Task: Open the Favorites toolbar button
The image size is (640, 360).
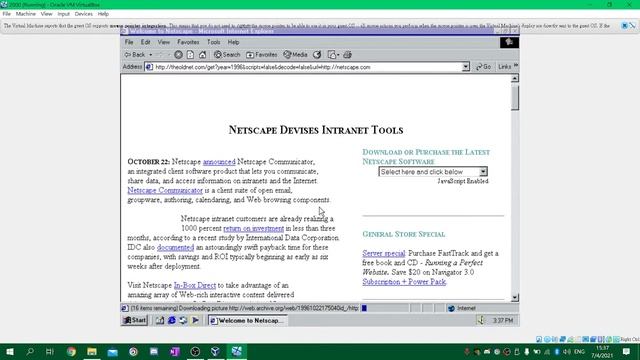Action: (x=262, y=55)
